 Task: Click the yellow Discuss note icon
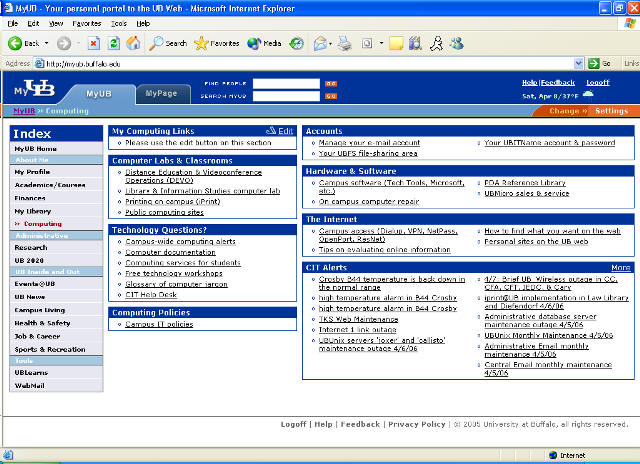396,43
